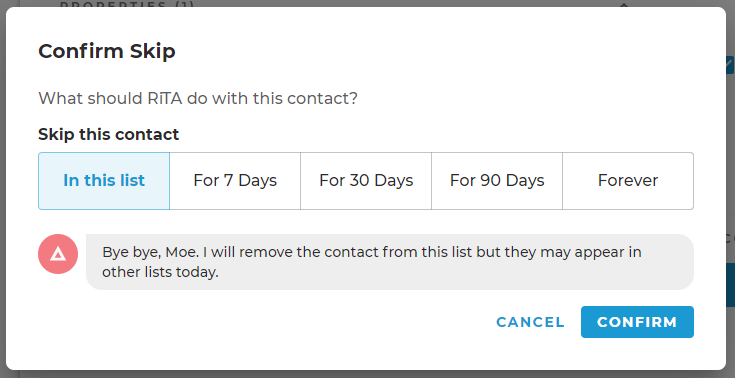Viewport: 735px width, 378px height.
Task: Click the Properties (1) header behind the dialog
Action: click(127, 5)
